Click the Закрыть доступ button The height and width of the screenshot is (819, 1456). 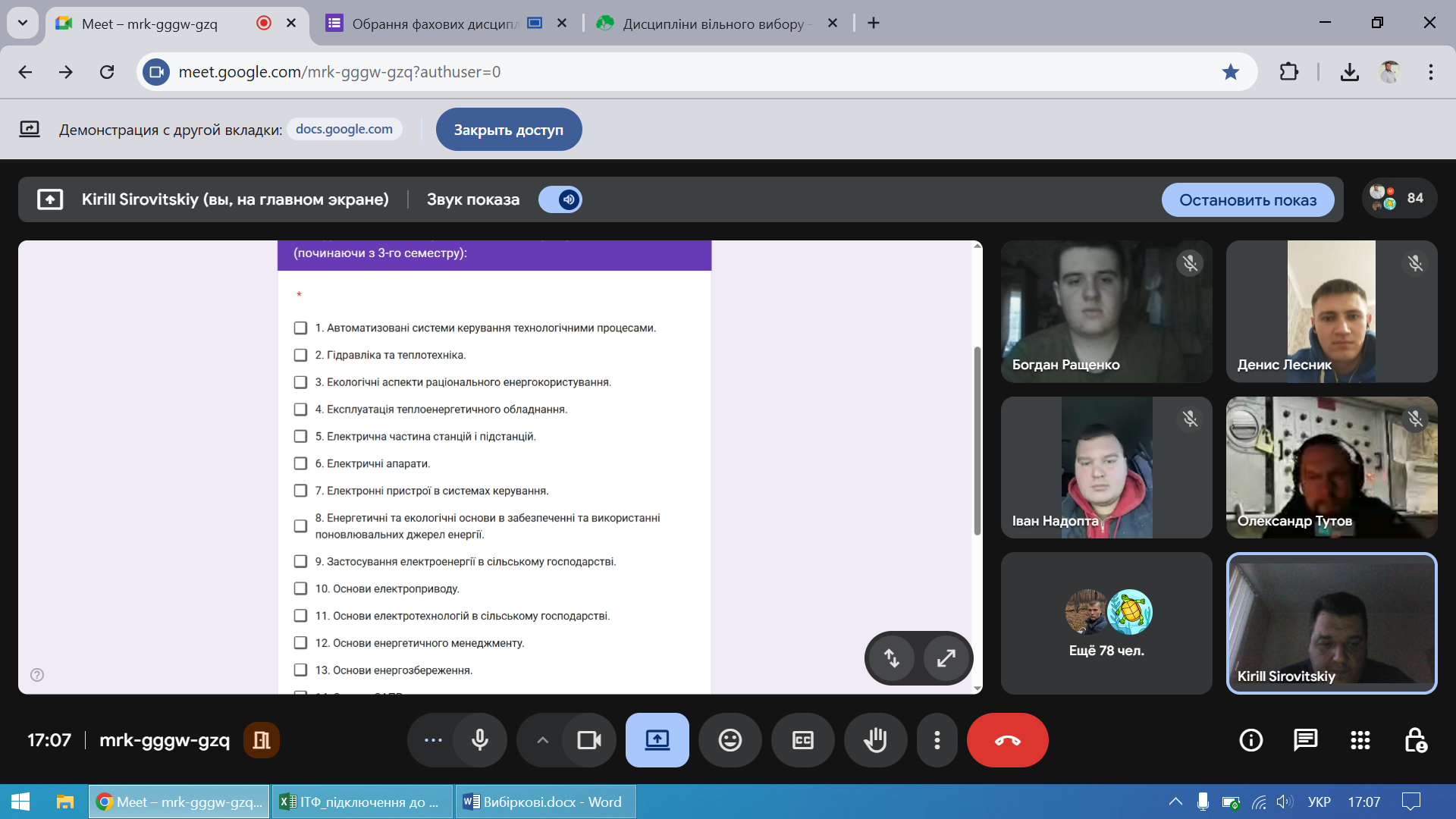[509, 130]
